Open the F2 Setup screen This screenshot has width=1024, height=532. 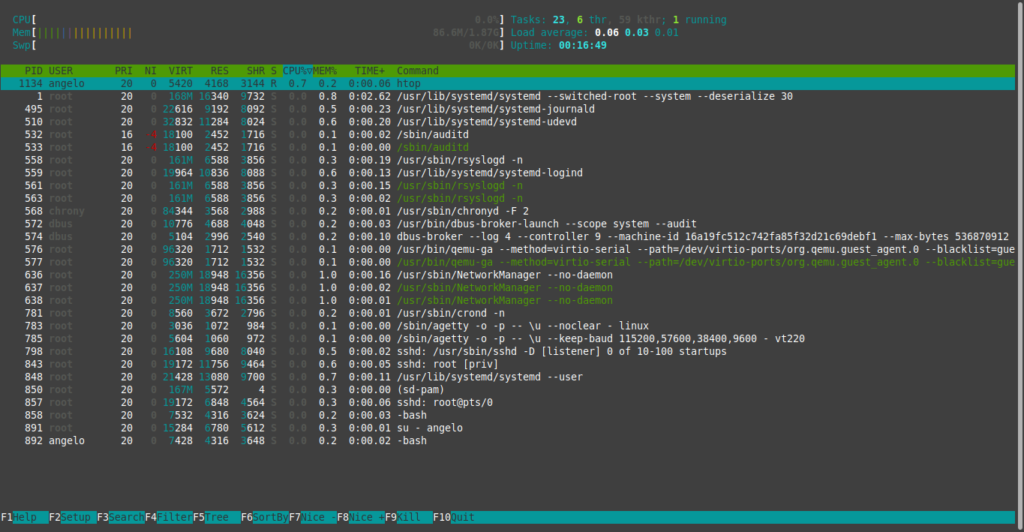click(72, 518)
